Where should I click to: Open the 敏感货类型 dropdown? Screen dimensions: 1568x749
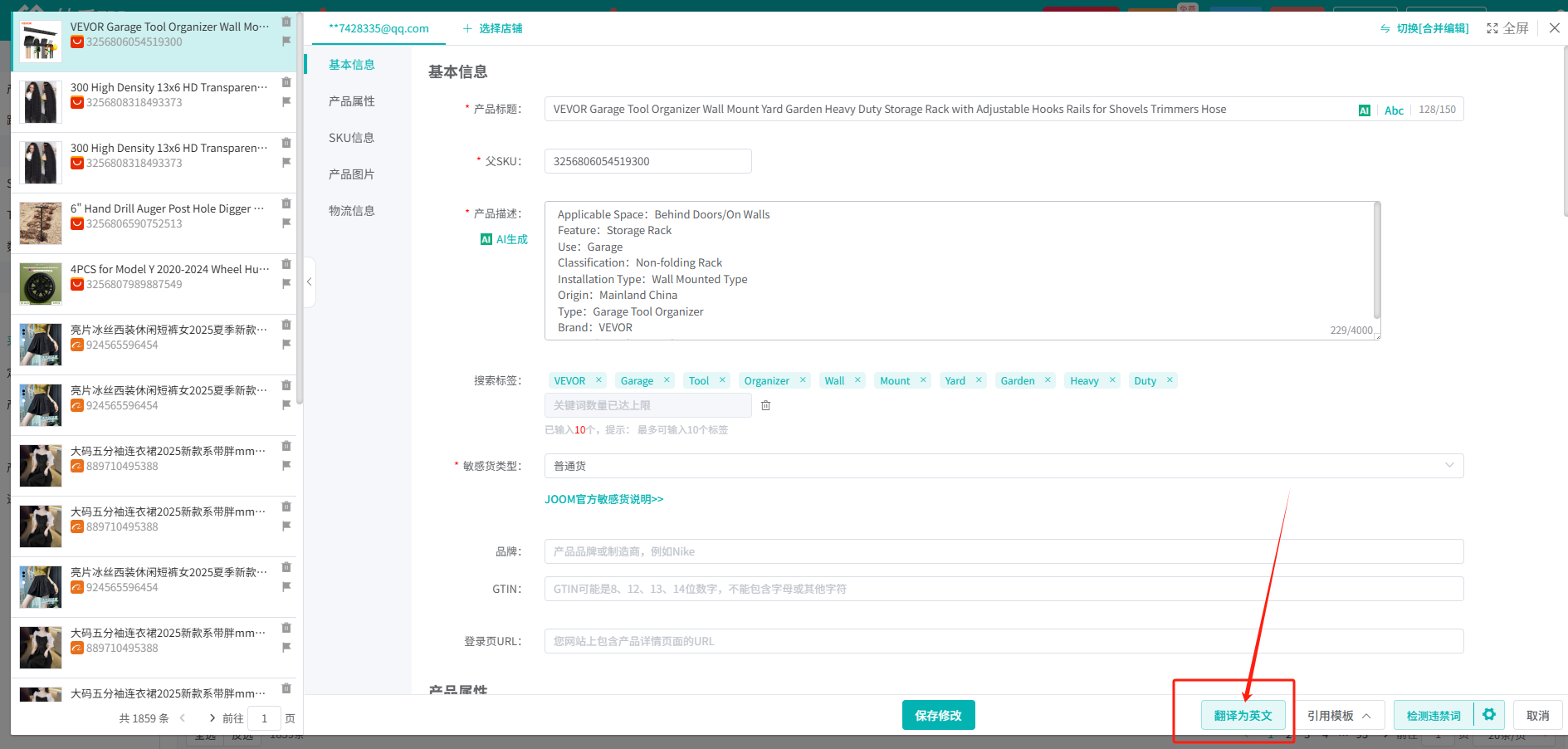pyautogui.click(x=1004, y=466)
